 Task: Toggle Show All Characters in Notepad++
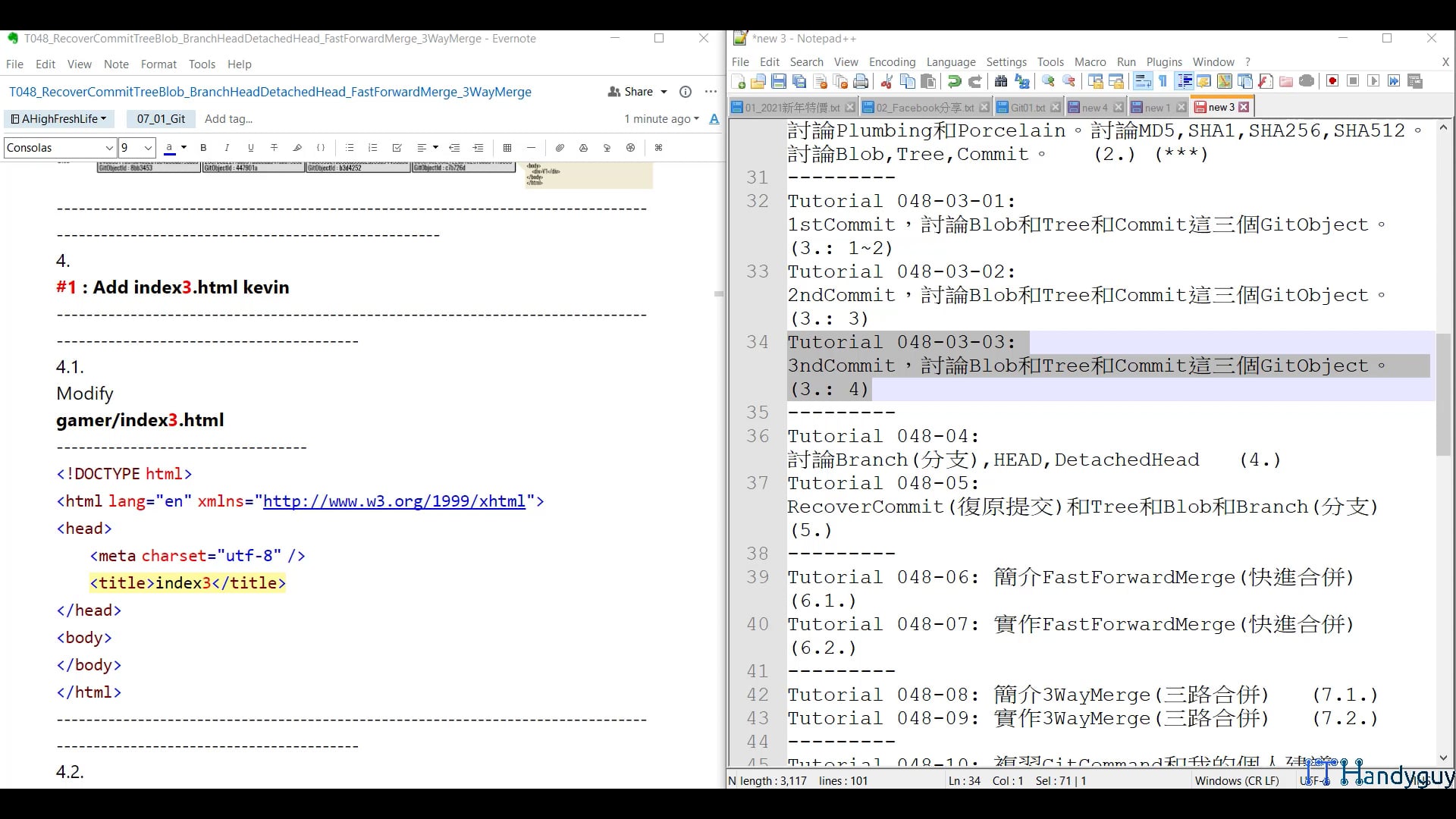(1163, 81)
